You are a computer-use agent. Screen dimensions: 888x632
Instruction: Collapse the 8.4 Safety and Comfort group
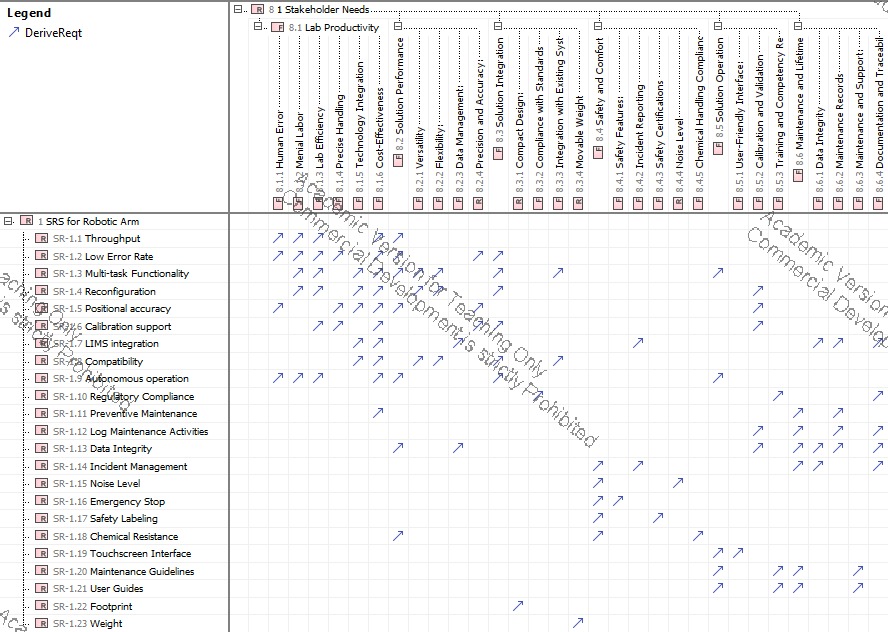coord(597,26)
